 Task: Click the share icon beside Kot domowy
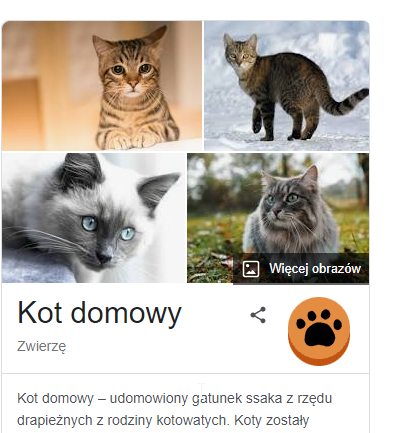[258, 315]
